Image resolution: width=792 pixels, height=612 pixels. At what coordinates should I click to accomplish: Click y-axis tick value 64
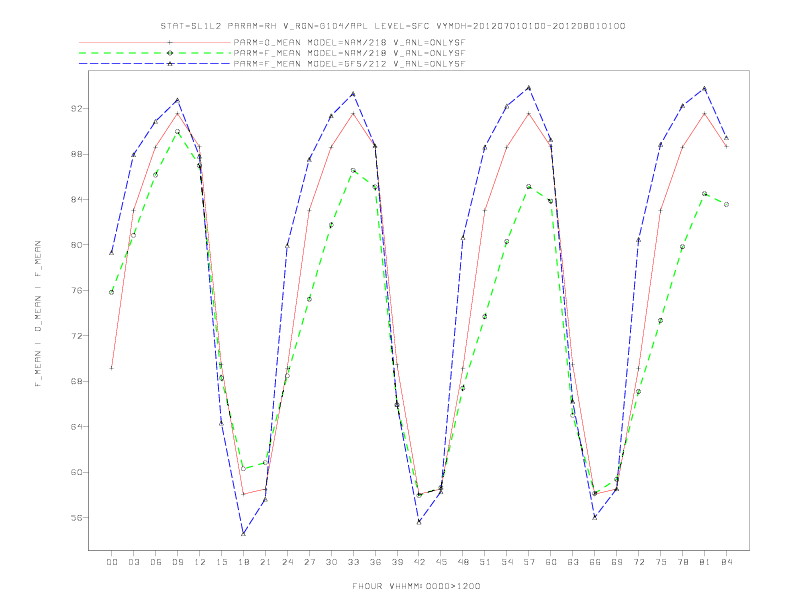[76, 427]
